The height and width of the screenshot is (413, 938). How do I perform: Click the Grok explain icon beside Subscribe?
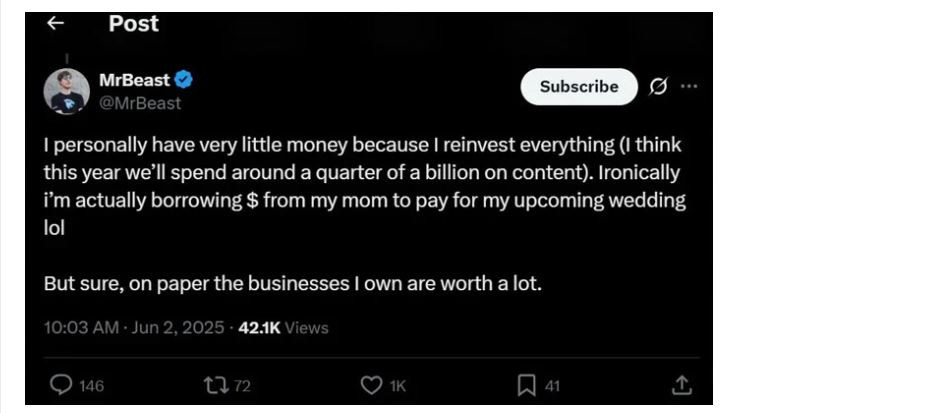coord(658,87)
